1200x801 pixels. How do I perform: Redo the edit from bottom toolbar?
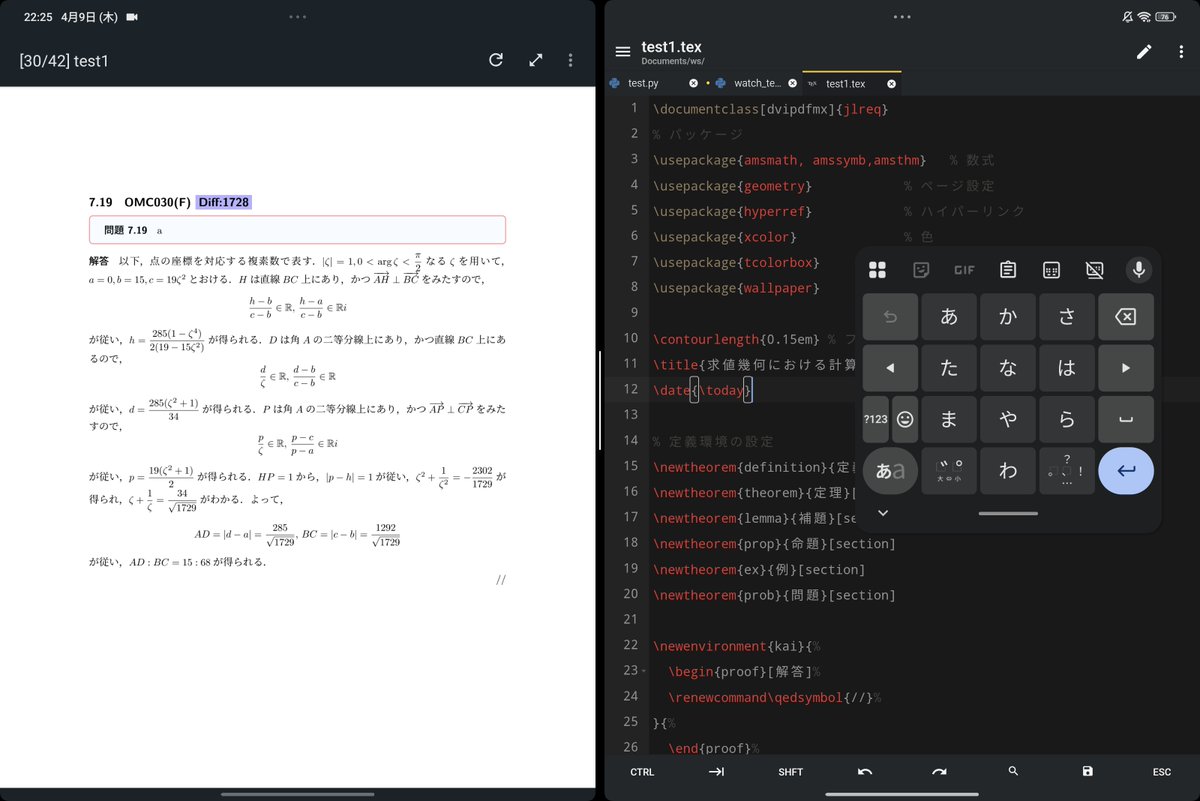click(939, 772)
